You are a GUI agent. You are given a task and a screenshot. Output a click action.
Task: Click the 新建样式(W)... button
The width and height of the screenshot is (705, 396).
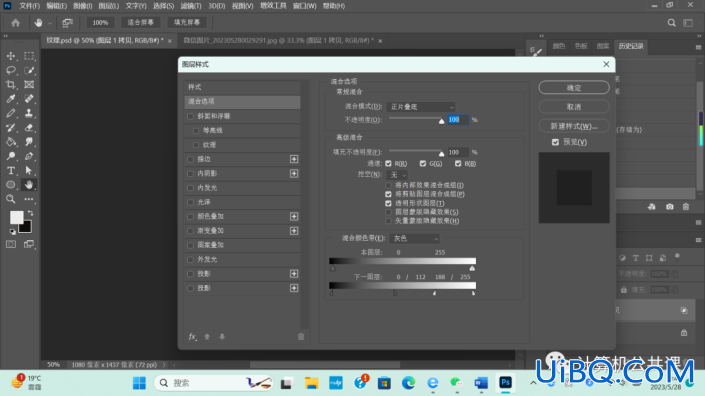574,126
